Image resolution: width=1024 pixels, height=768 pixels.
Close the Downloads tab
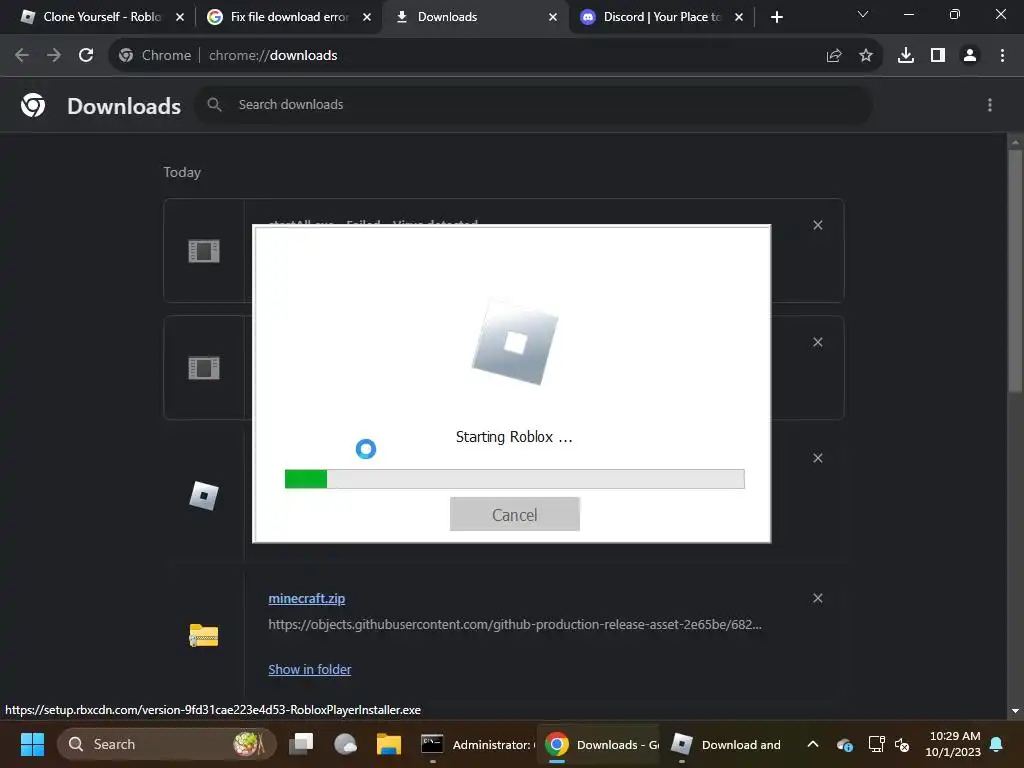(x=552, y=17)
